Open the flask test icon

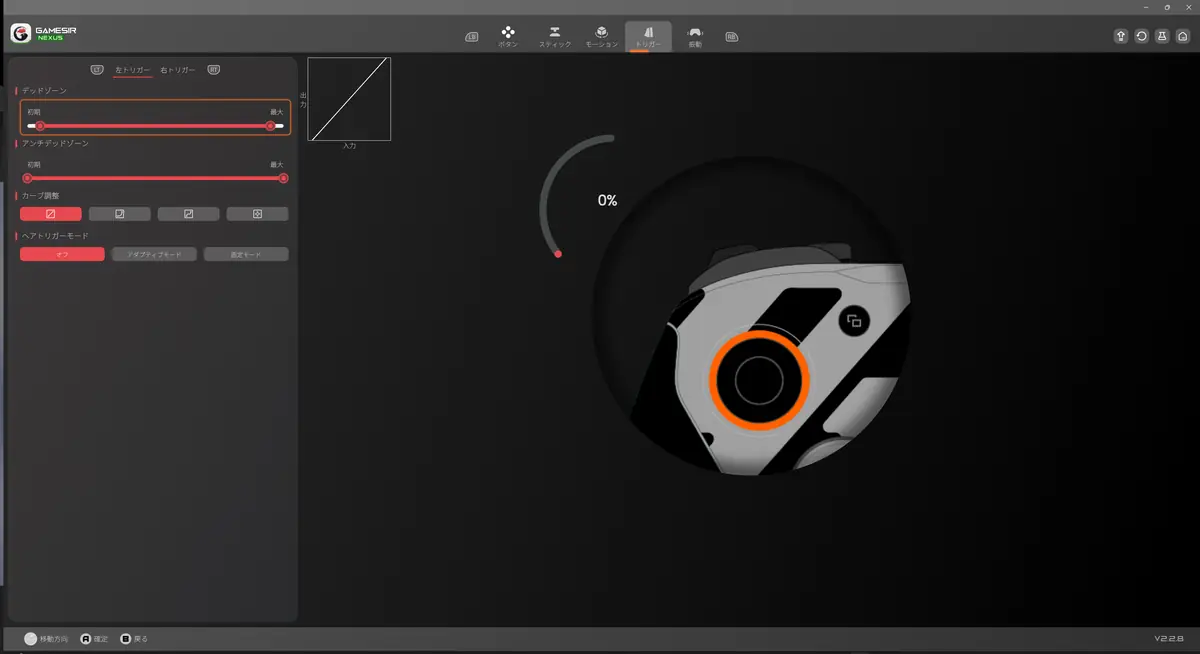pos(1162,36)
